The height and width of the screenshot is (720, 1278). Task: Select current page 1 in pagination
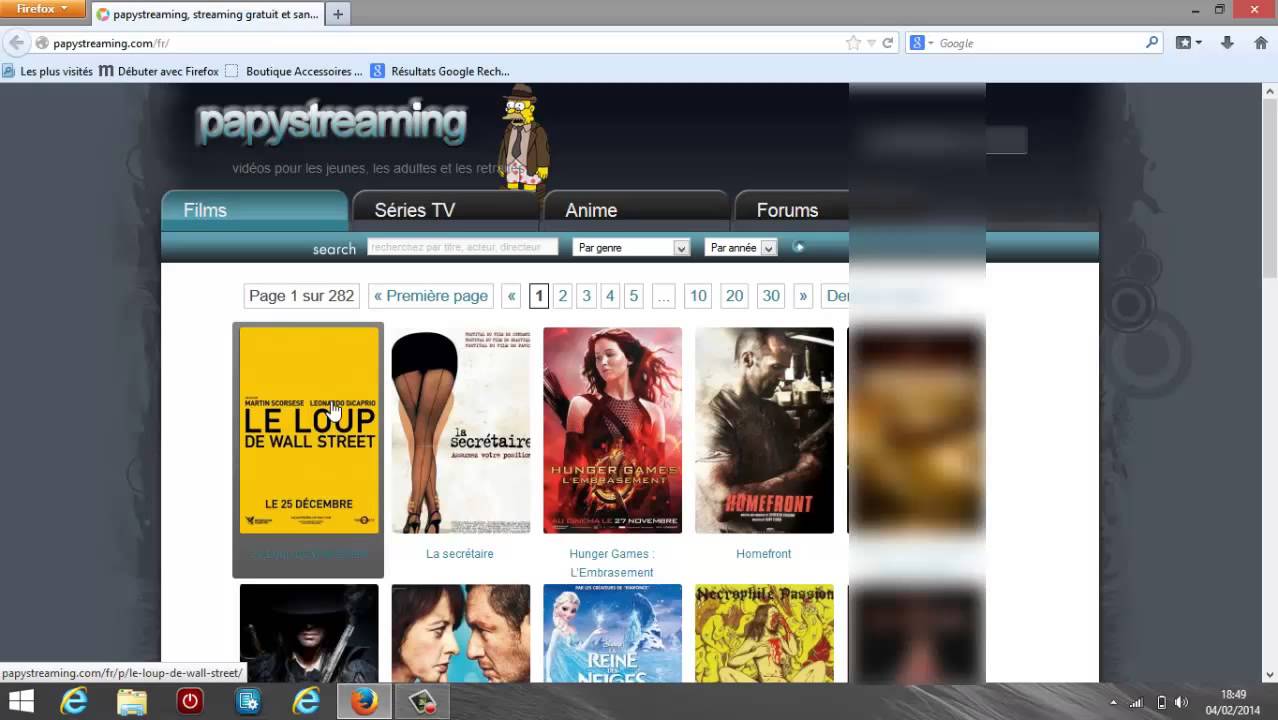[539, 296]
